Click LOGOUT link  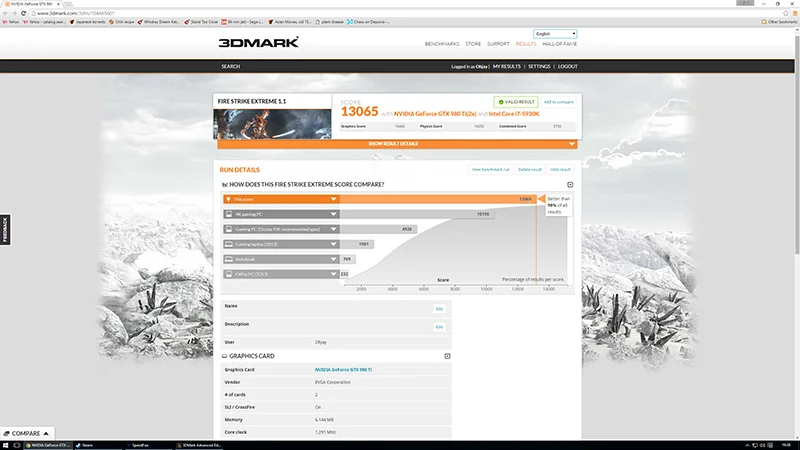(x=567, y=66)
